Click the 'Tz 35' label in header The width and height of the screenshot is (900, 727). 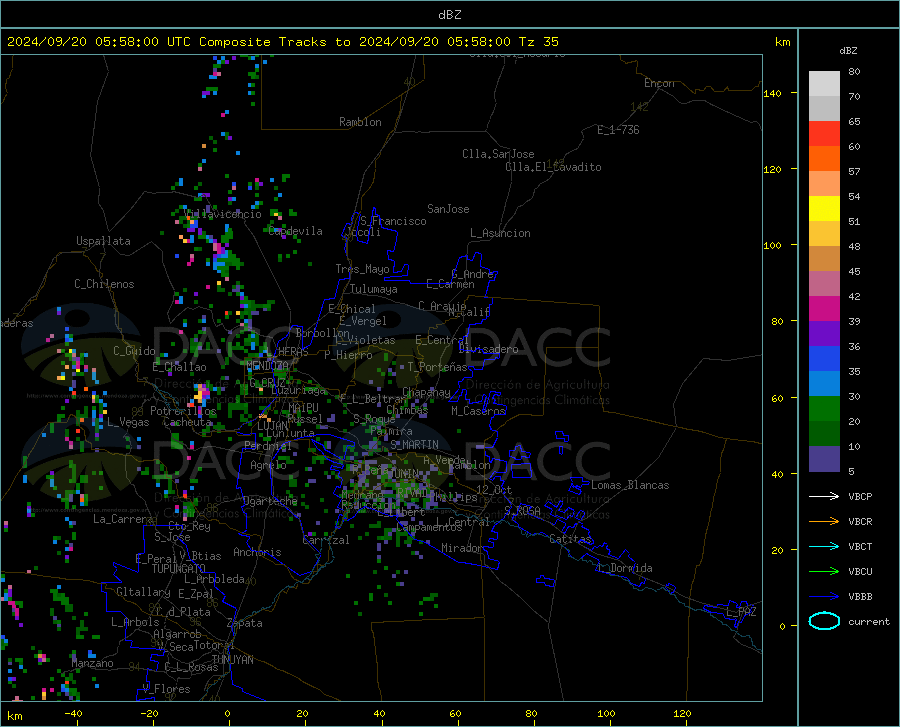[538, 42]
